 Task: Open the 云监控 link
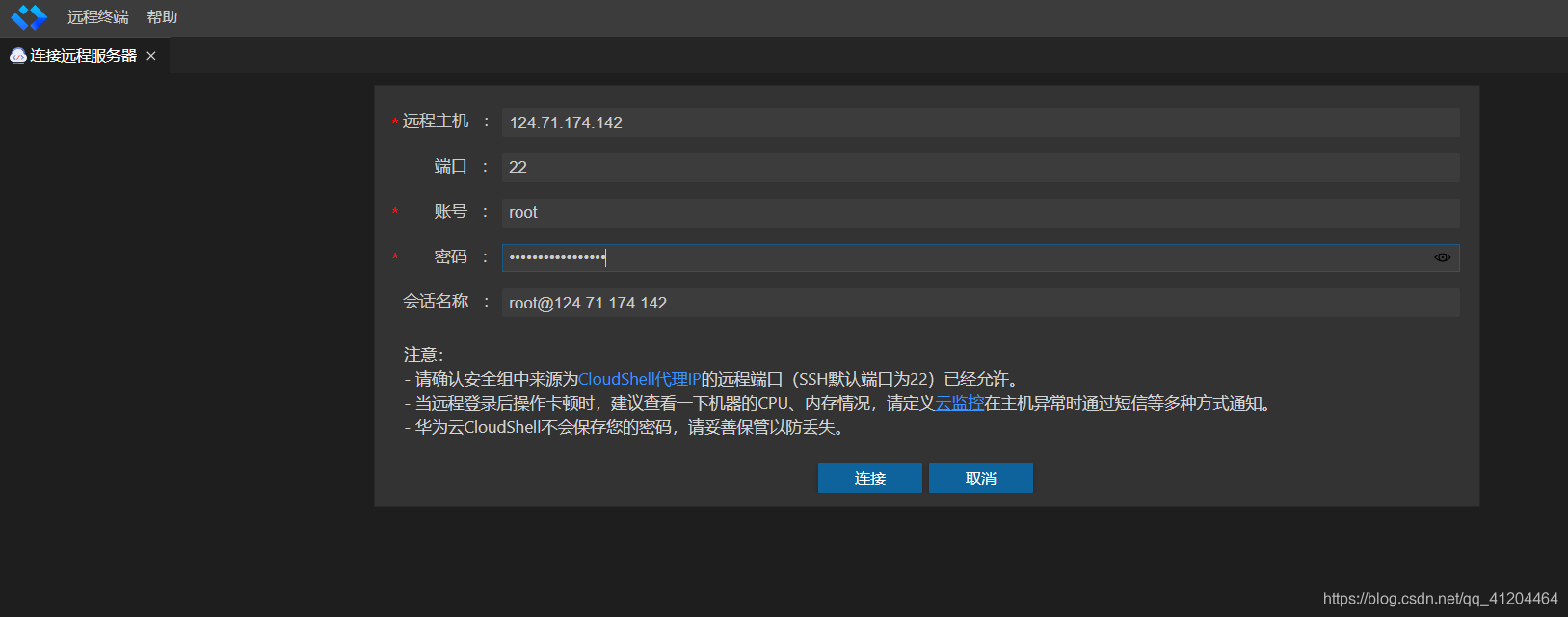point(960,403)
